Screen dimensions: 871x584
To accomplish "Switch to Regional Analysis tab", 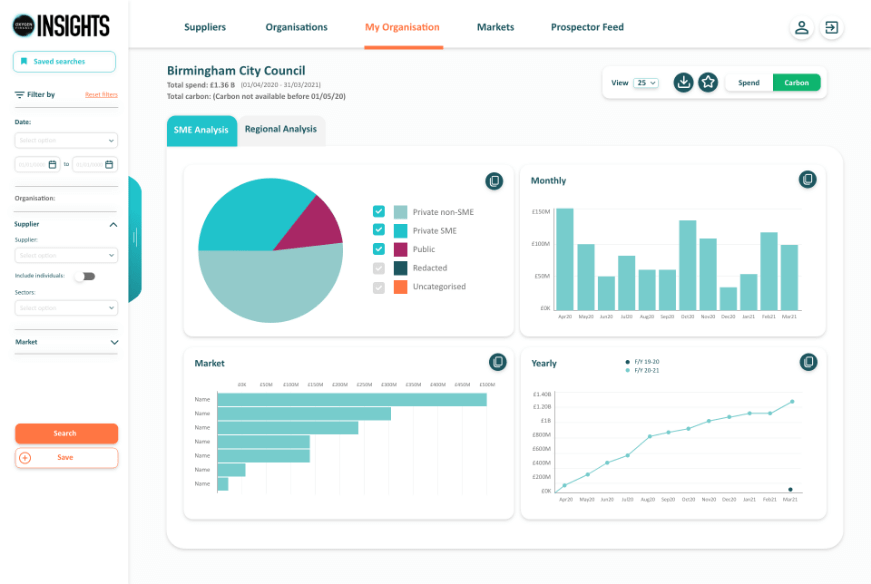I will coord(281,129).
